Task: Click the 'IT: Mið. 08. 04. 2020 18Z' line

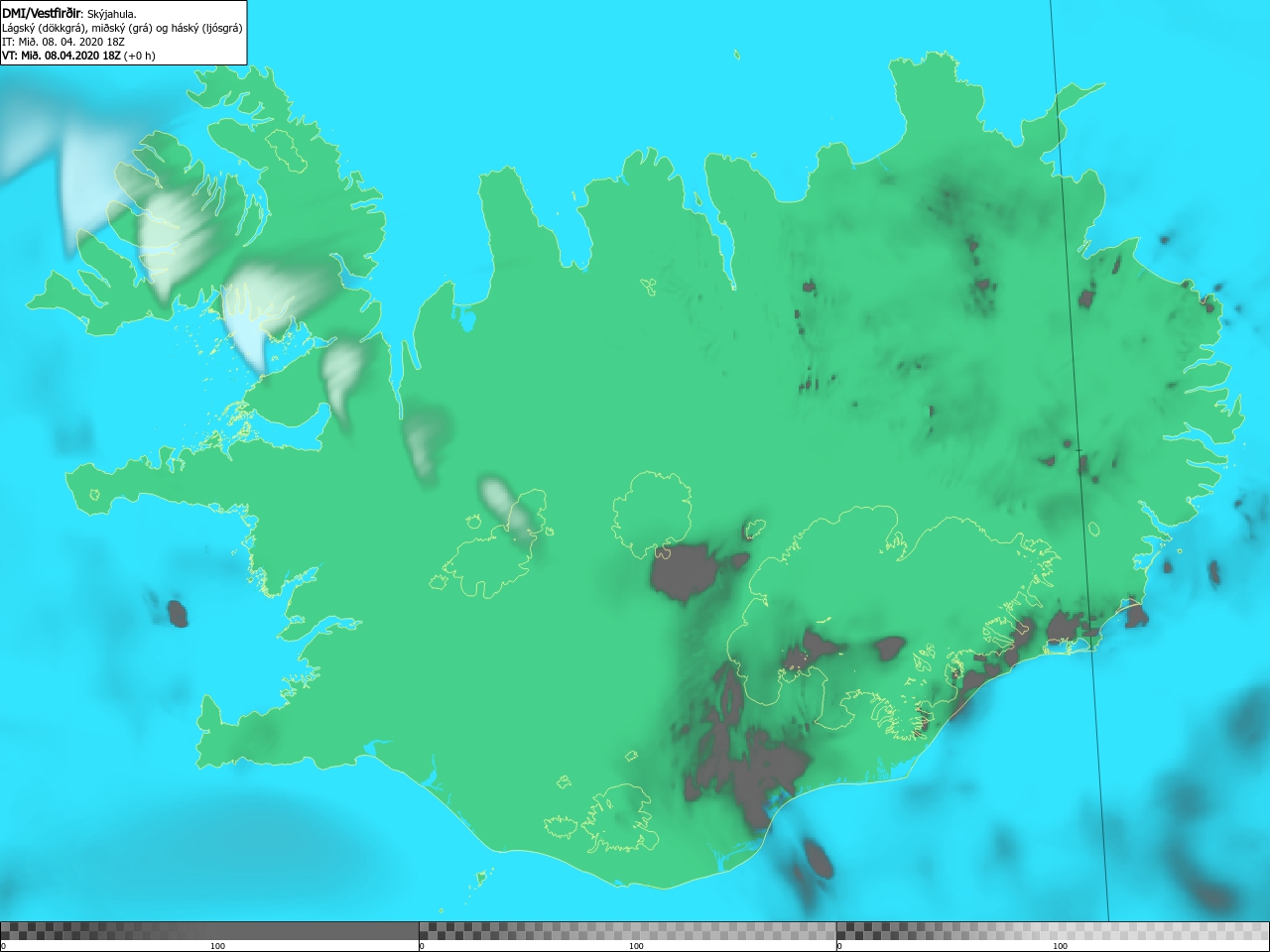Action: point(63,42)
